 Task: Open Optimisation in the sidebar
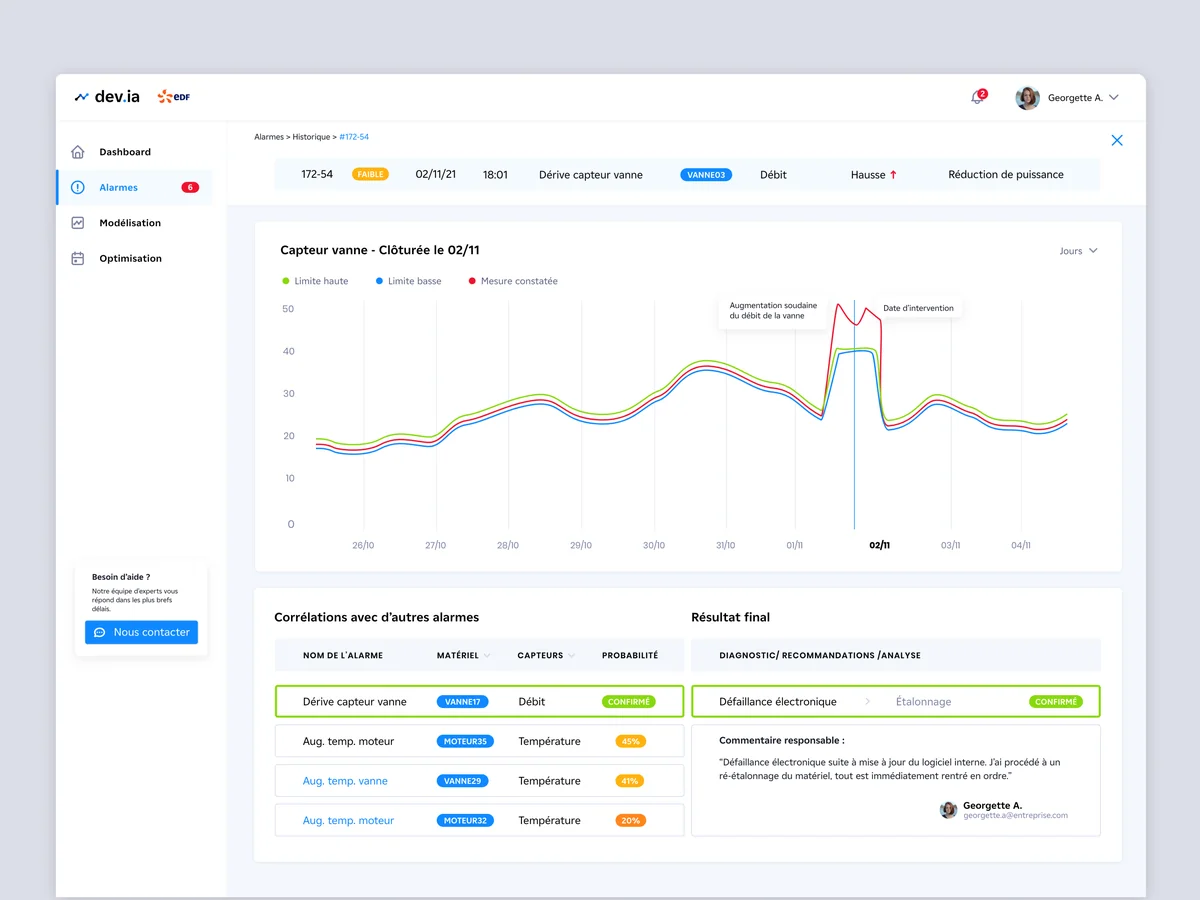(130, 258)
